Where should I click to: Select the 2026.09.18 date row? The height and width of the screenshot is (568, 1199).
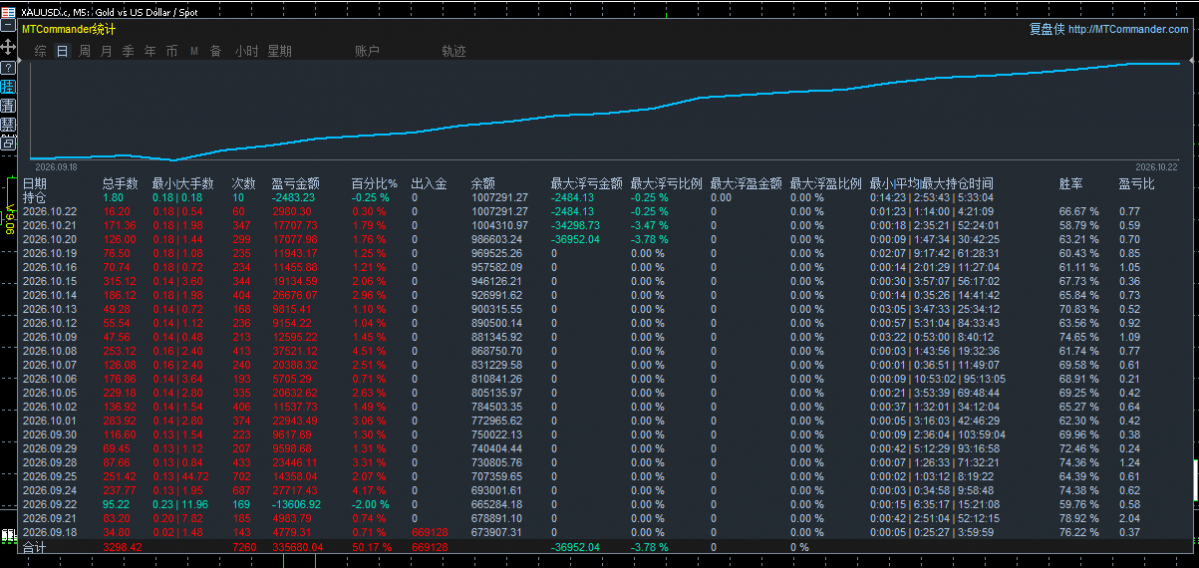604,532
